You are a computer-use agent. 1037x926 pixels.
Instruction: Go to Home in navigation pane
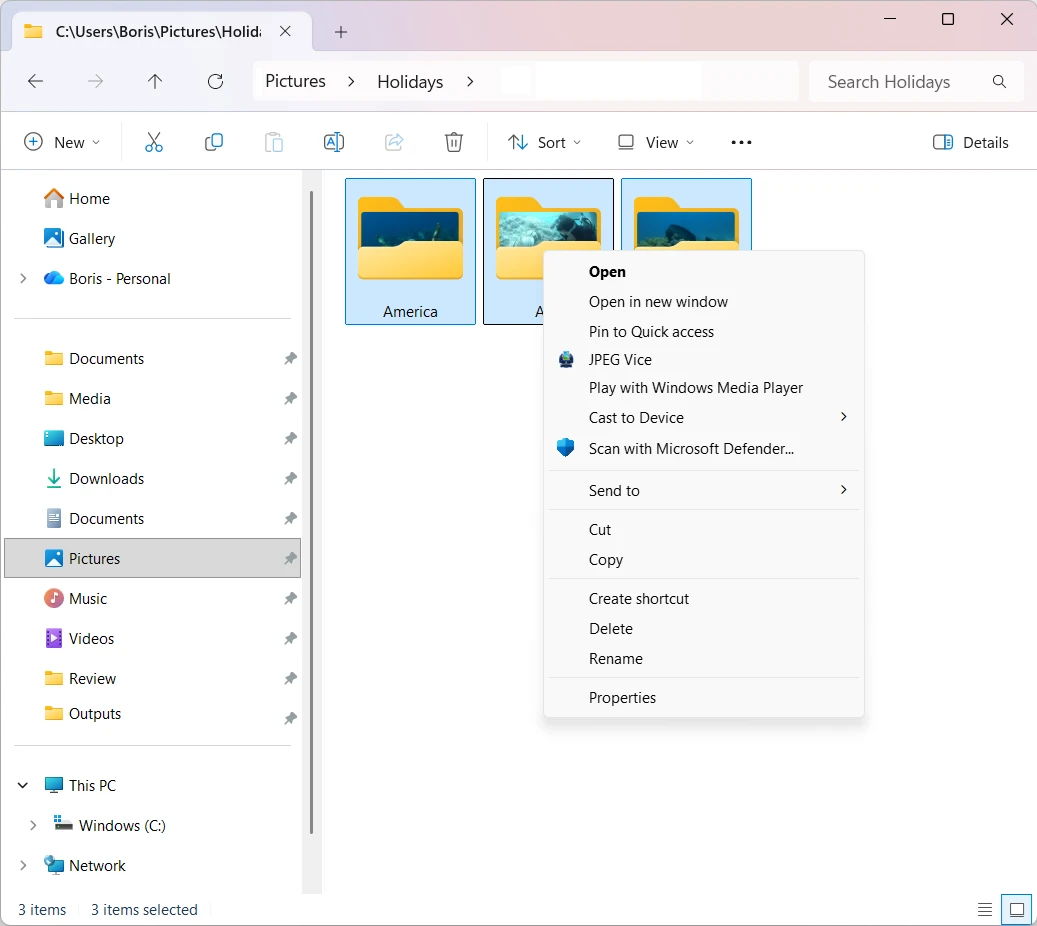coord(152,198)
